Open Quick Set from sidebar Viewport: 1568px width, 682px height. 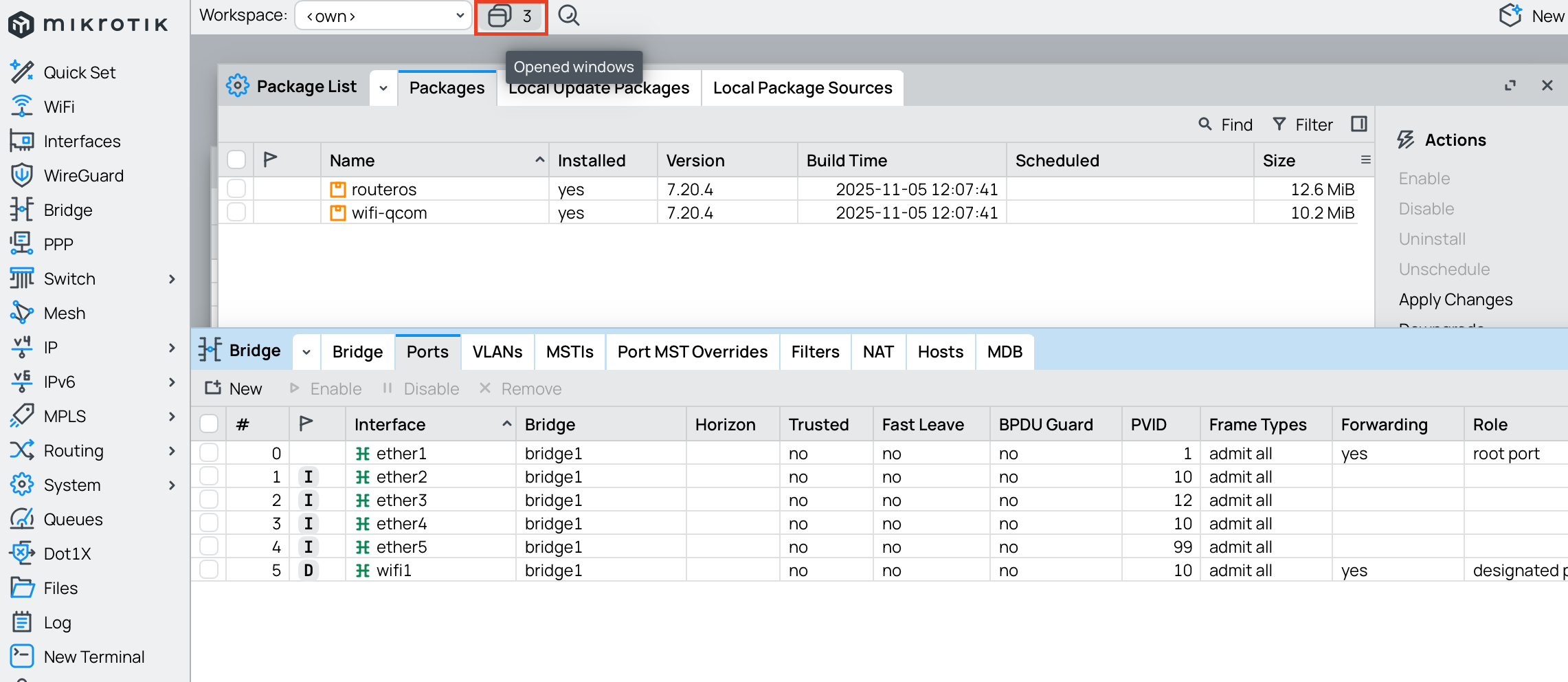click(x=80, y=72)
